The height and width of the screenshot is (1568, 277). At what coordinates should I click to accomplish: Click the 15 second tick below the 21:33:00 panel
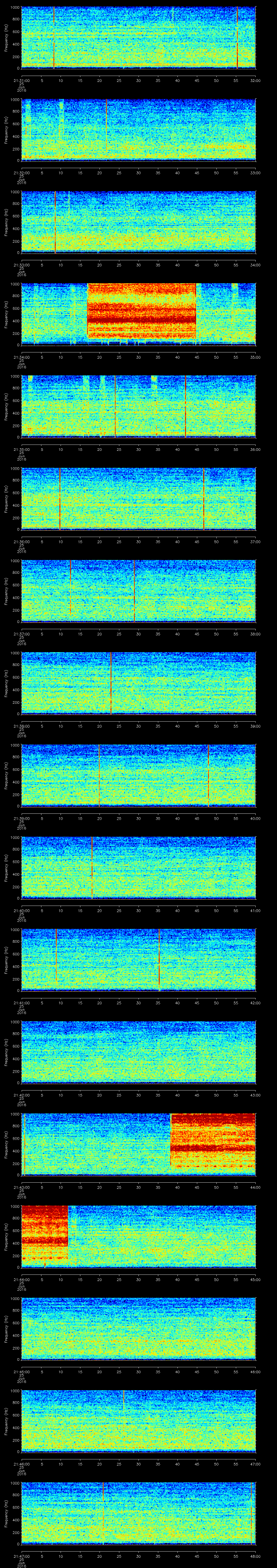point(80,265)
